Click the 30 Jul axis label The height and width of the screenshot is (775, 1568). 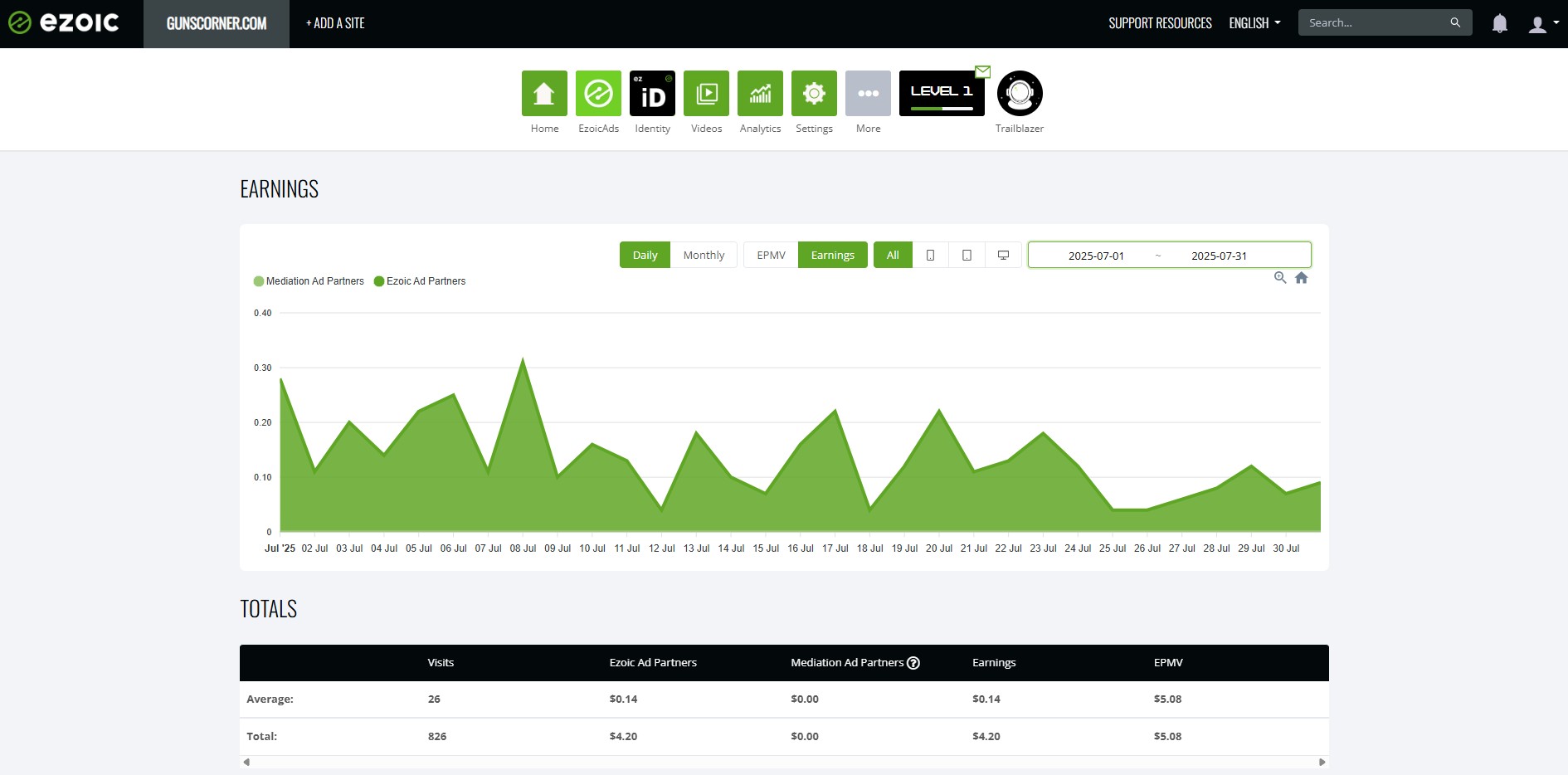tap(1286, 548)
